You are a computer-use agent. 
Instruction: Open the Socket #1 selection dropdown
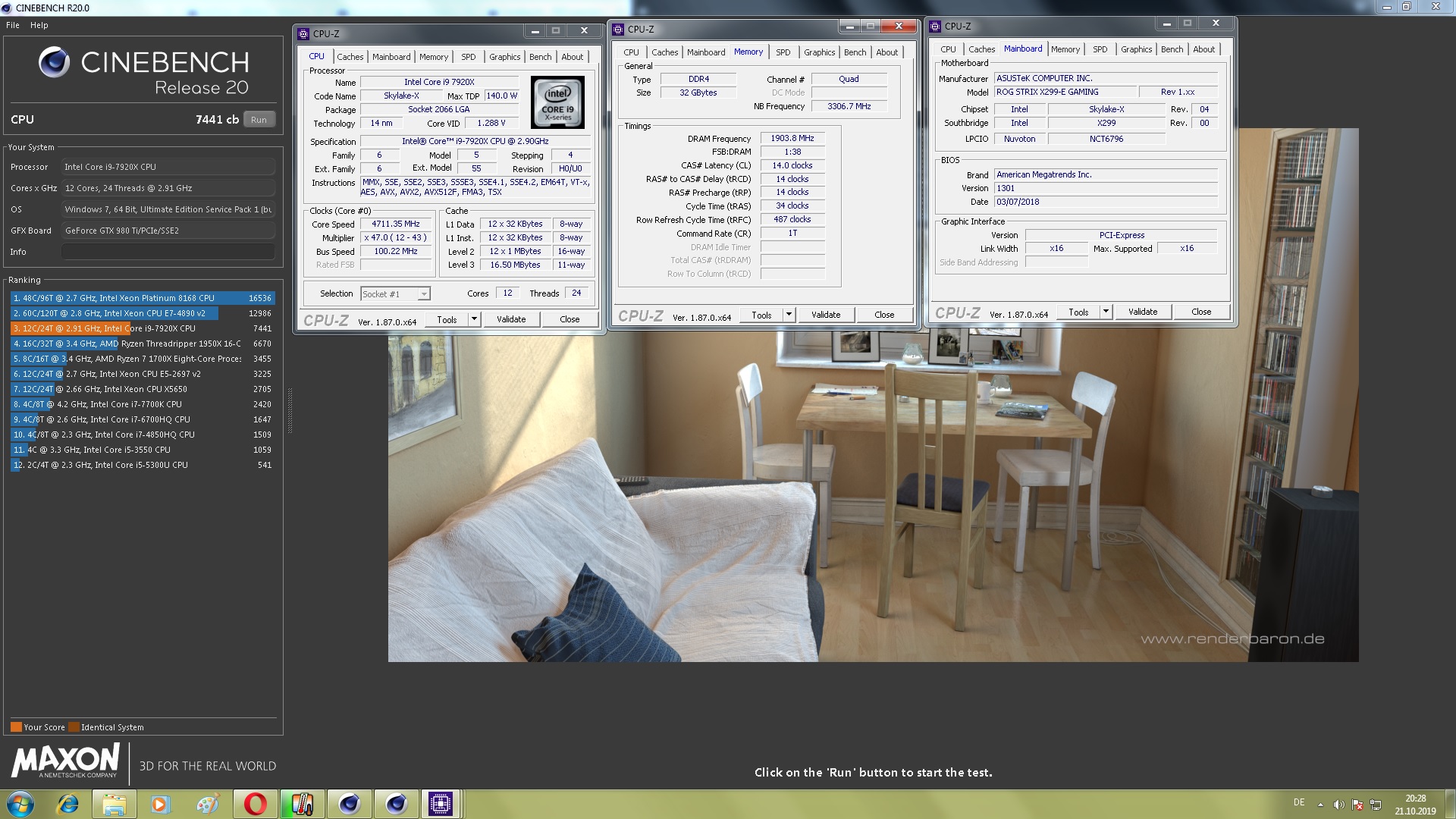point(395,294)
